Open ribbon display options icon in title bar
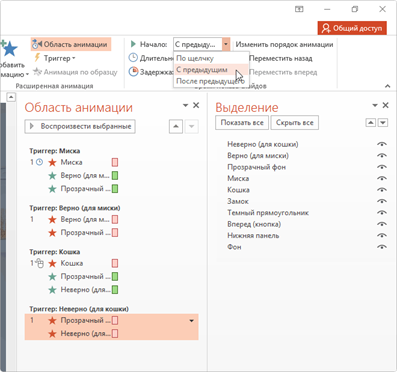This screenshot has height=372, width=397. tap(299, 9)
